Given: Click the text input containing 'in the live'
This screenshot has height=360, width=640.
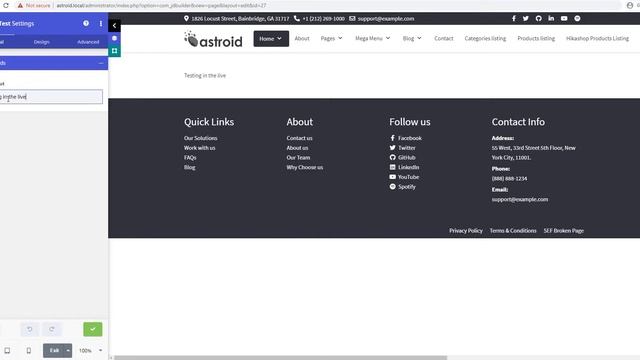Looking at the screenshot, I should 51,97.
